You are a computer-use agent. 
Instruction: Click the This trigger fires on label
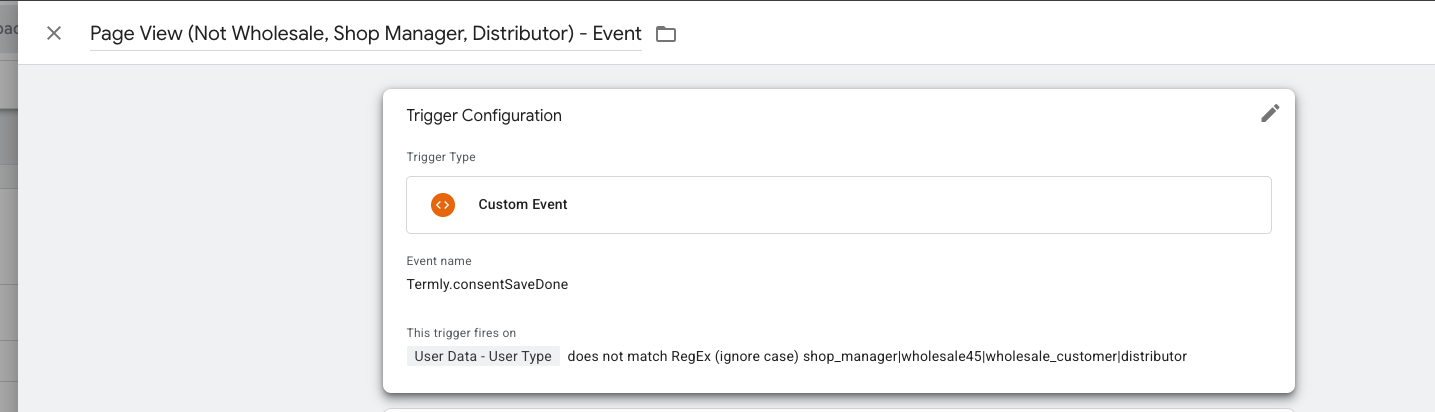[x=461, y=333]
